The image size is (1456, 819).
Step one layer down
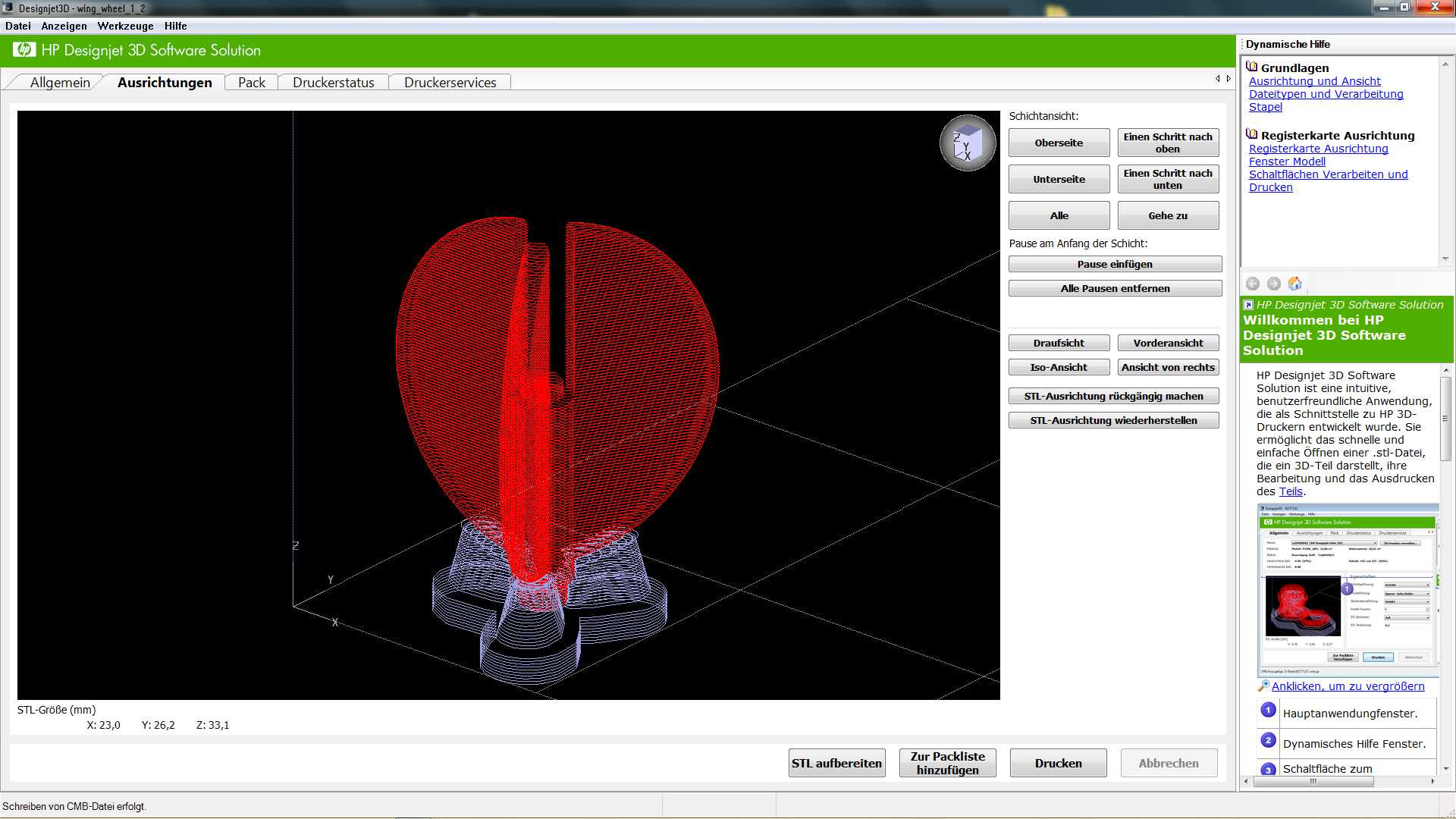coord(1168,179)
